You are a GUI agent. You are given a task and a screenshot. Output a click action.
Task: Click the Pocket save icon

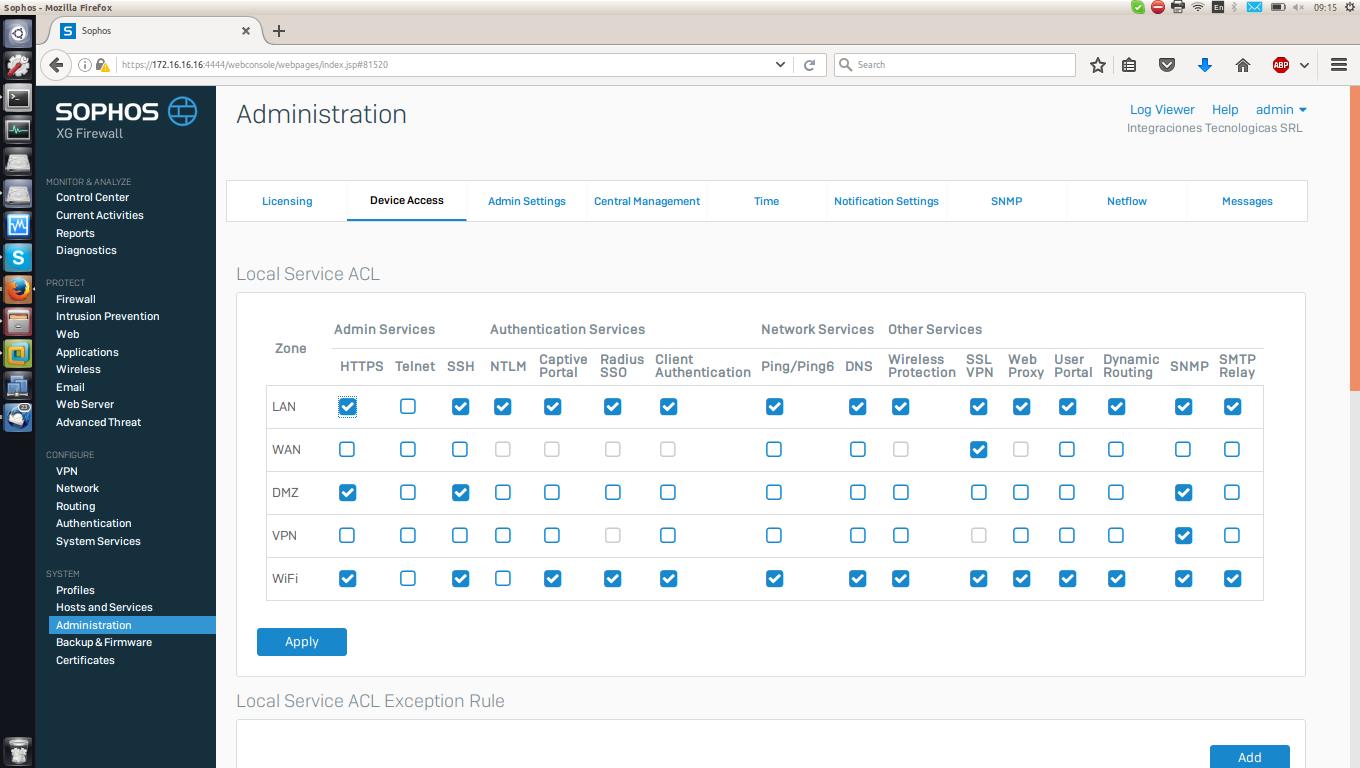click(1166, 65)
